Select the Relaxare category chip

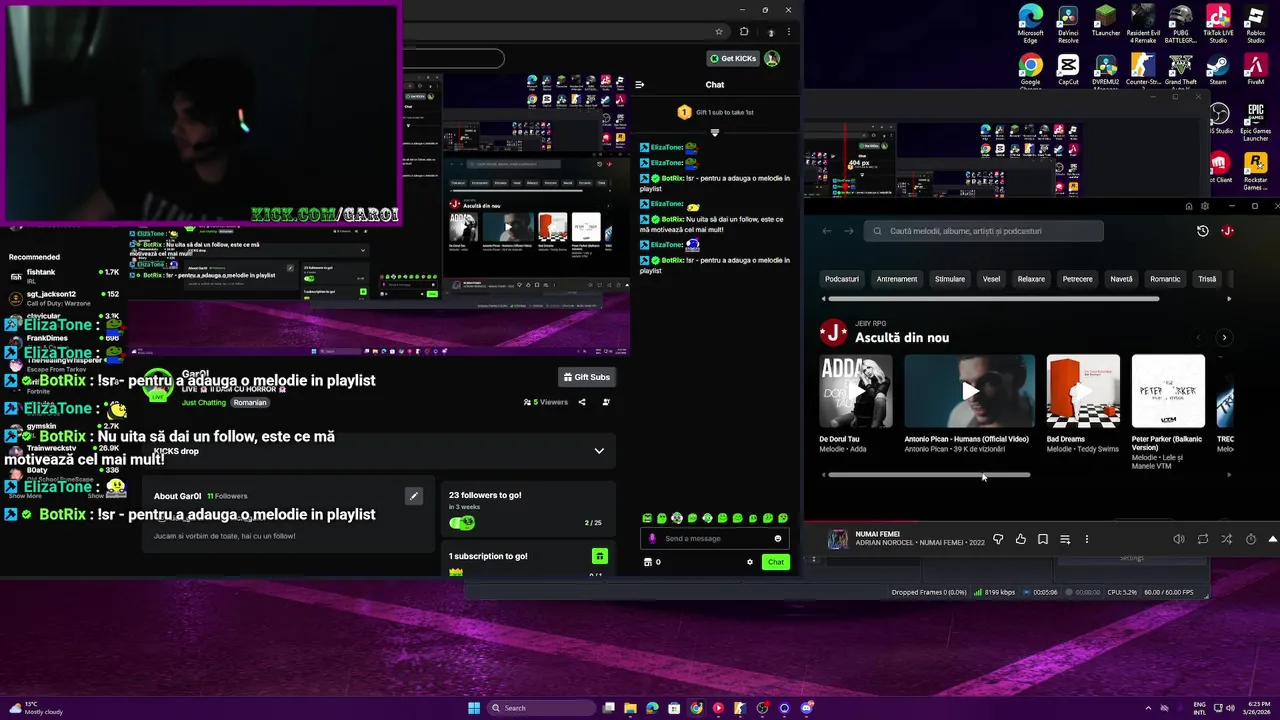click(x=1031, y=279)
